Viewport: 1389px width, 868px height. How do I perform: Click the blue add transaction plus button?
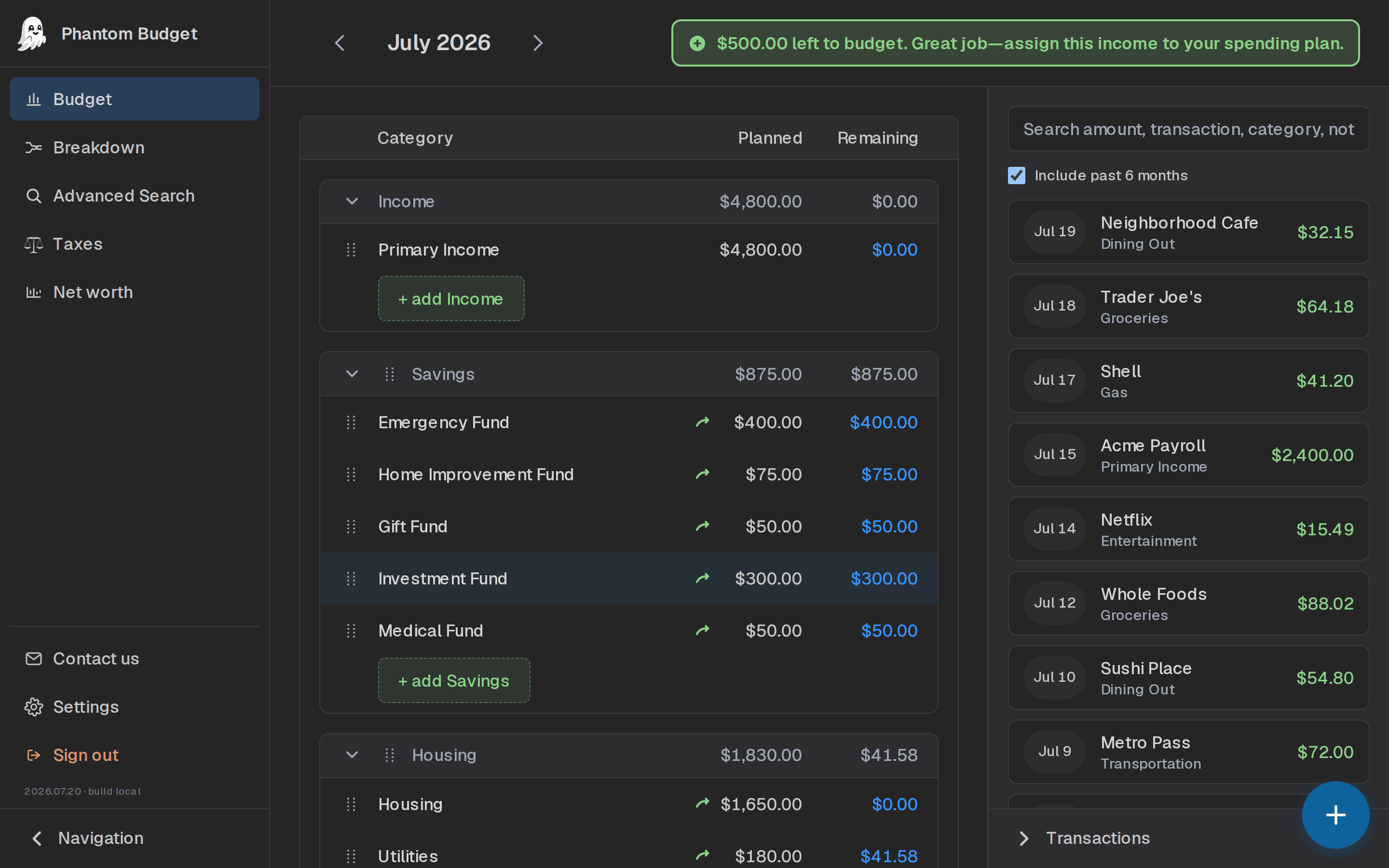(x=1335, y=814)
